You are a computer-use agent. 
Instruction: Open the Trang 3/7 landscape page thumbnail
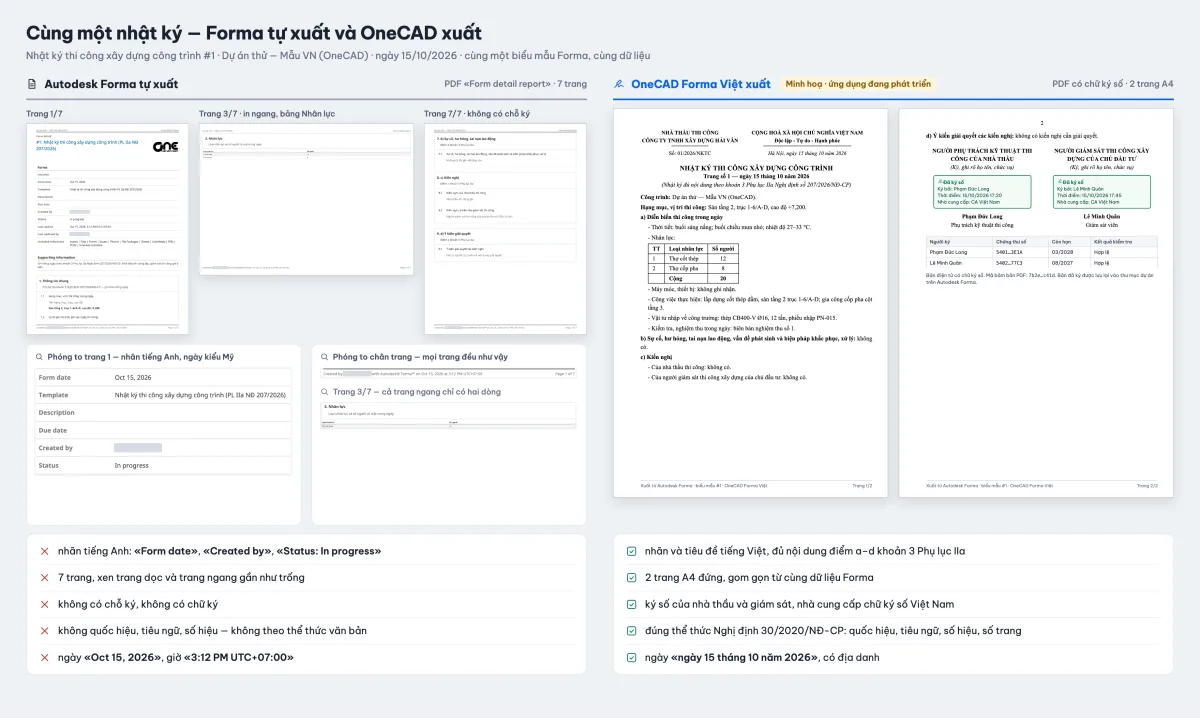point(306,199)
